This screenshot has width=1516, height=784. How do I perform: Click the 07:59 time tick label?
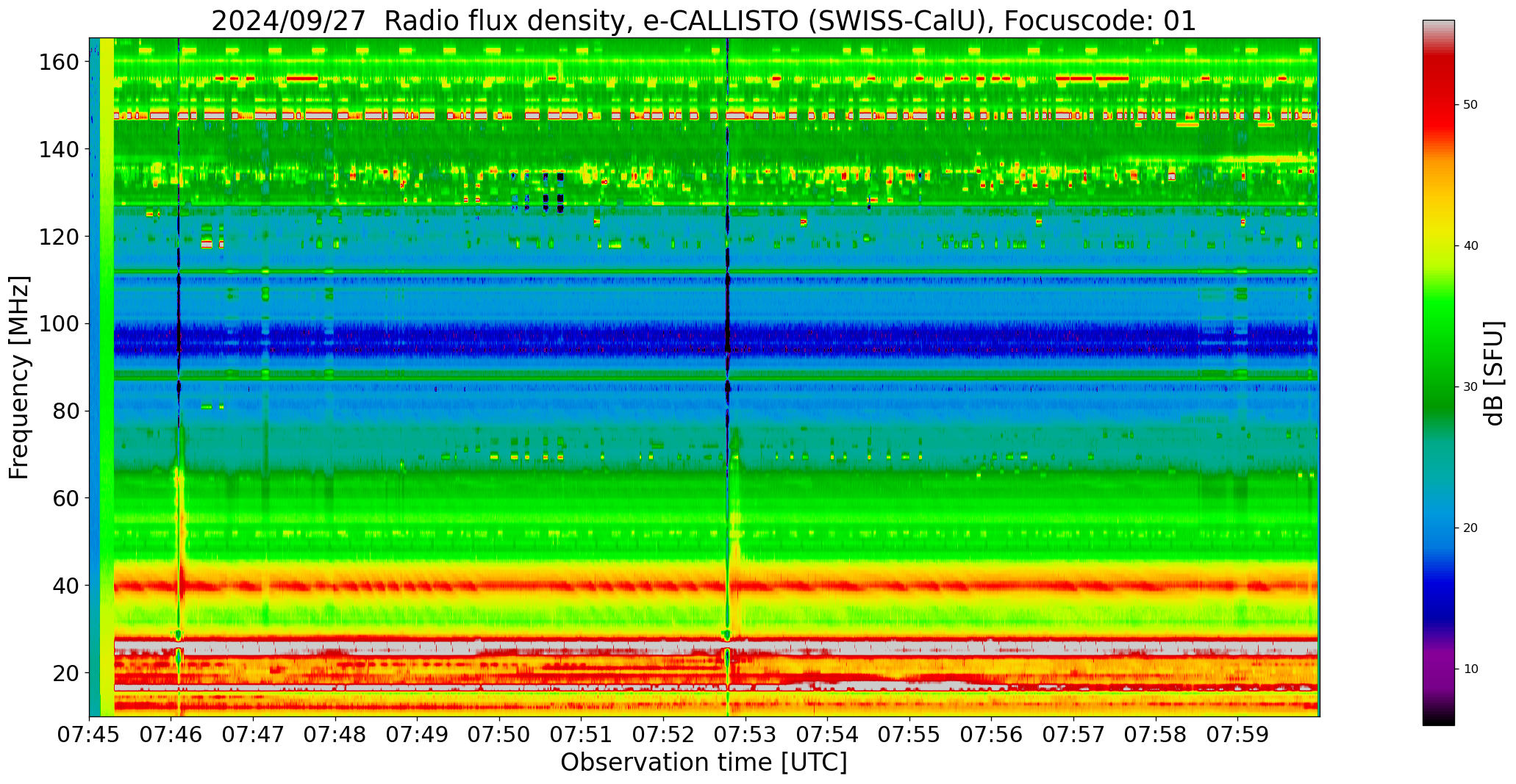click(1237, 734)
